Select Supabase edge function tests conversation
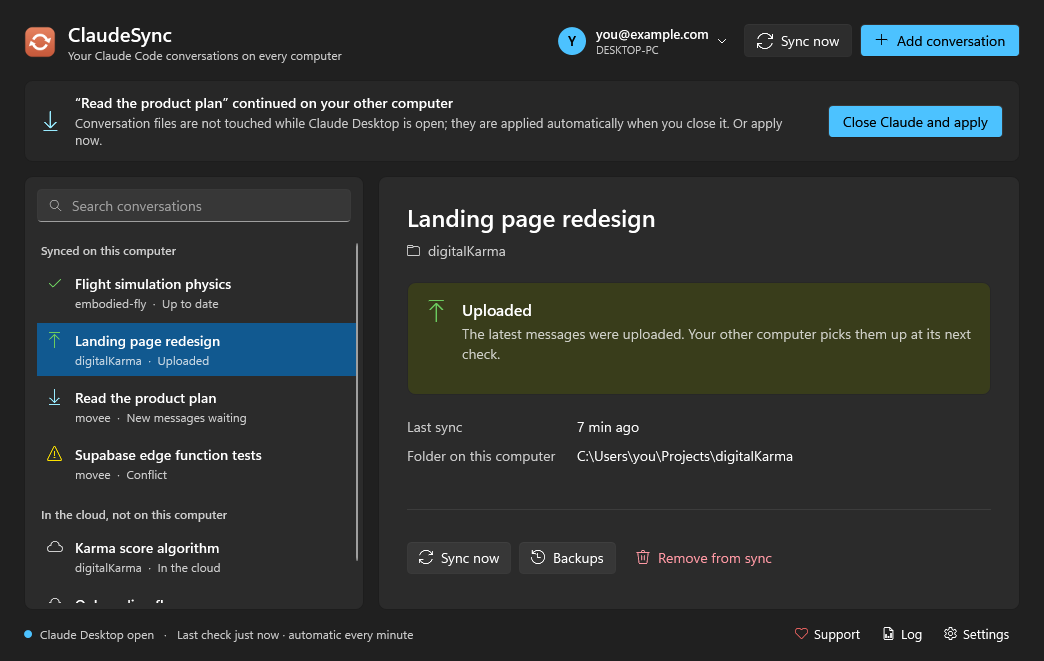 [196, 465]
